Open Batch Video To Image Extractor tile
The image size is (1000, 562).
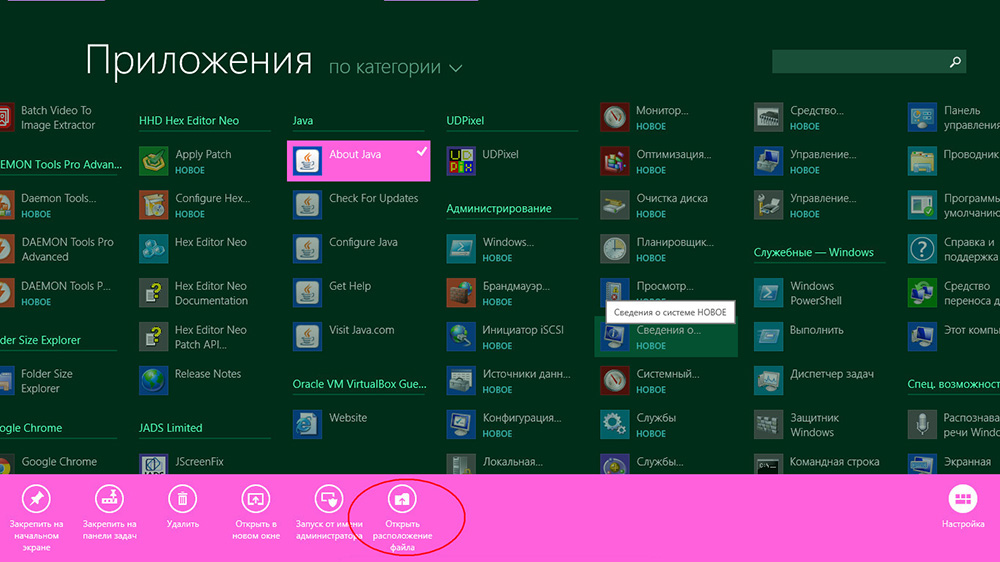point(50,117)
